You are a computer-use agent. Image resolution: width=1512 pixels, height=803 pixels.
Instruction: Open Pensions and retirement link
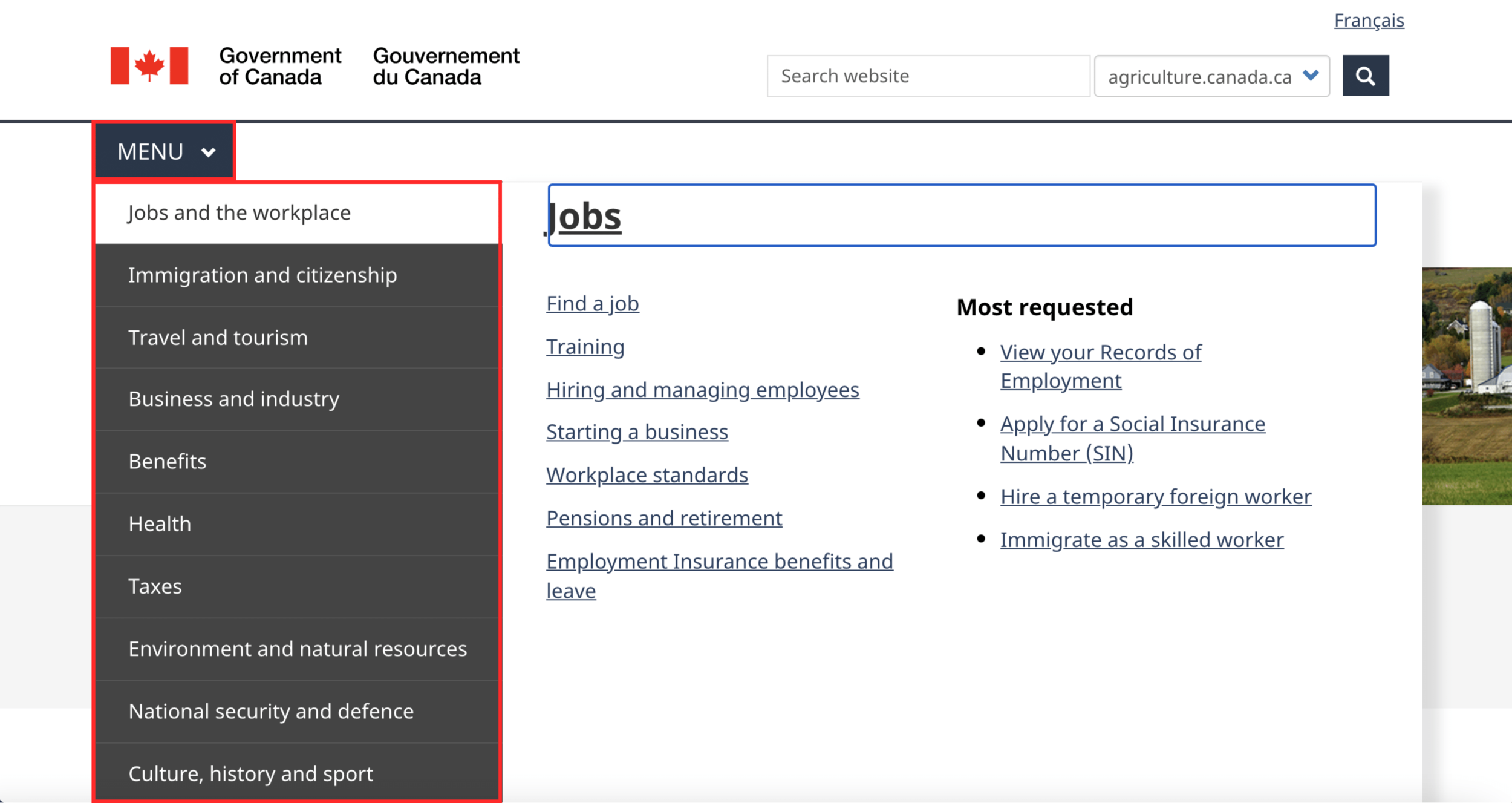(663, 519)
